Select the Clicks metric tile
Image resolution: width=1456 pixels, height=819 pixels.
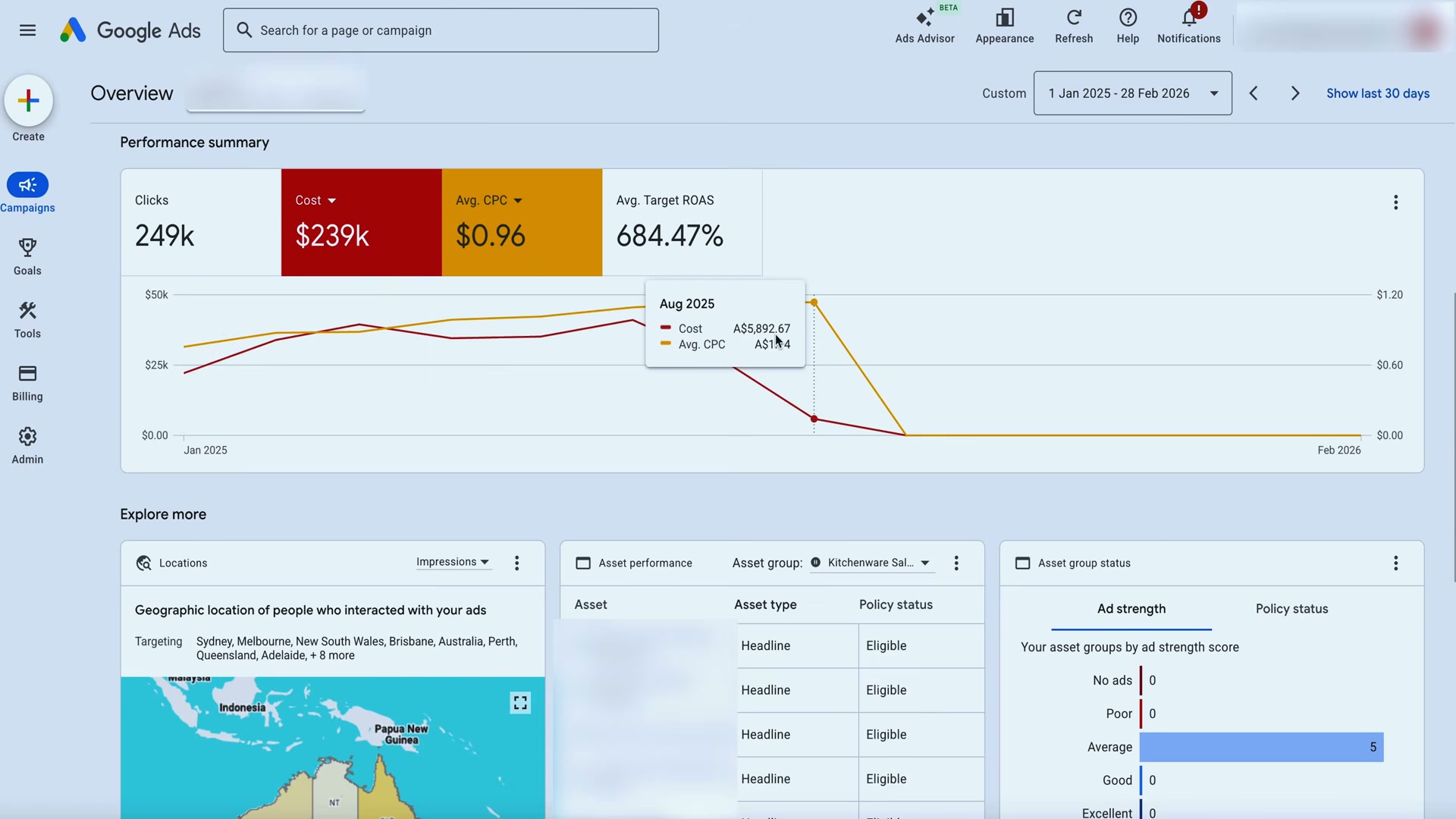pos(201,222)
